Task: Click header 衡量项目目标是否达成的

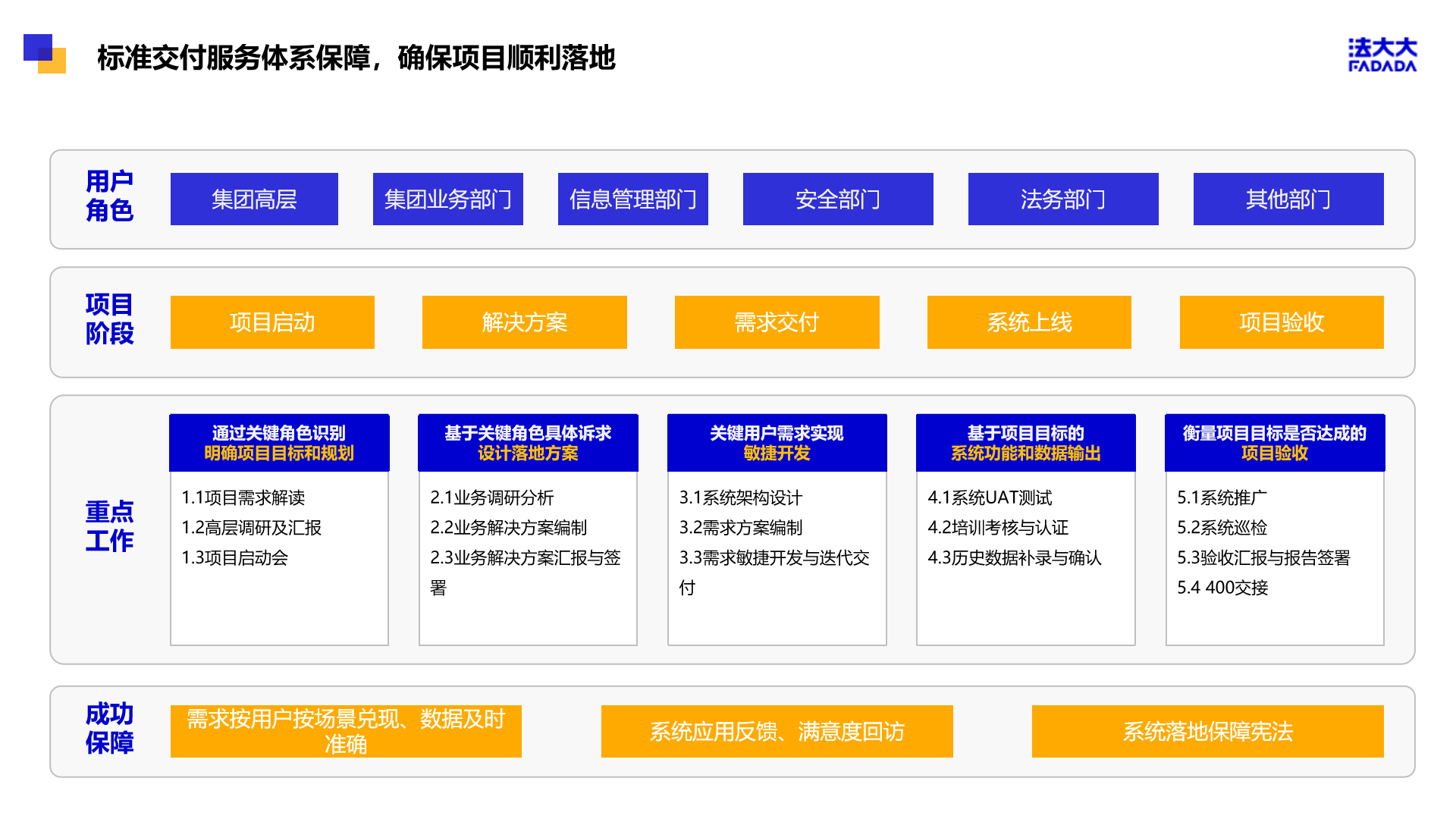Action: click(1275, 433)
